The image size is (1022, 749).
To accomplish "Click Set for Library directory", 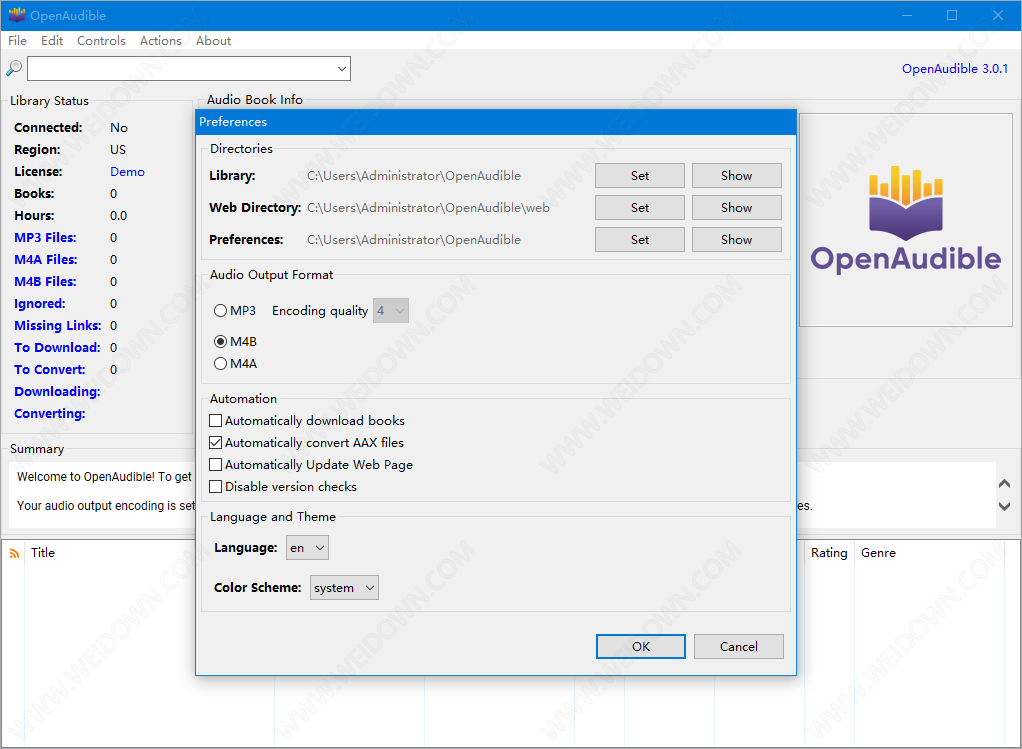I will (639, 175).
